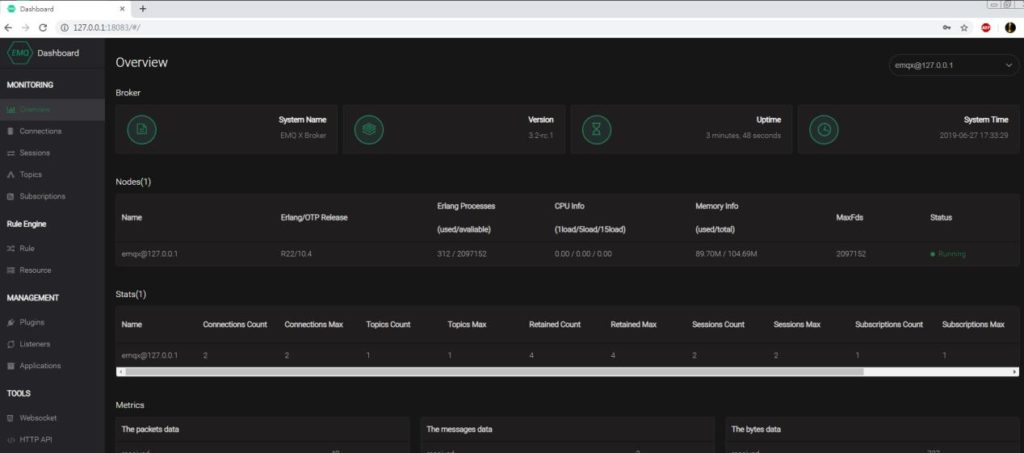The image size is (1024, 453).
Task: Reload the page with browser refresh icon
Action: tap(43, 27)
